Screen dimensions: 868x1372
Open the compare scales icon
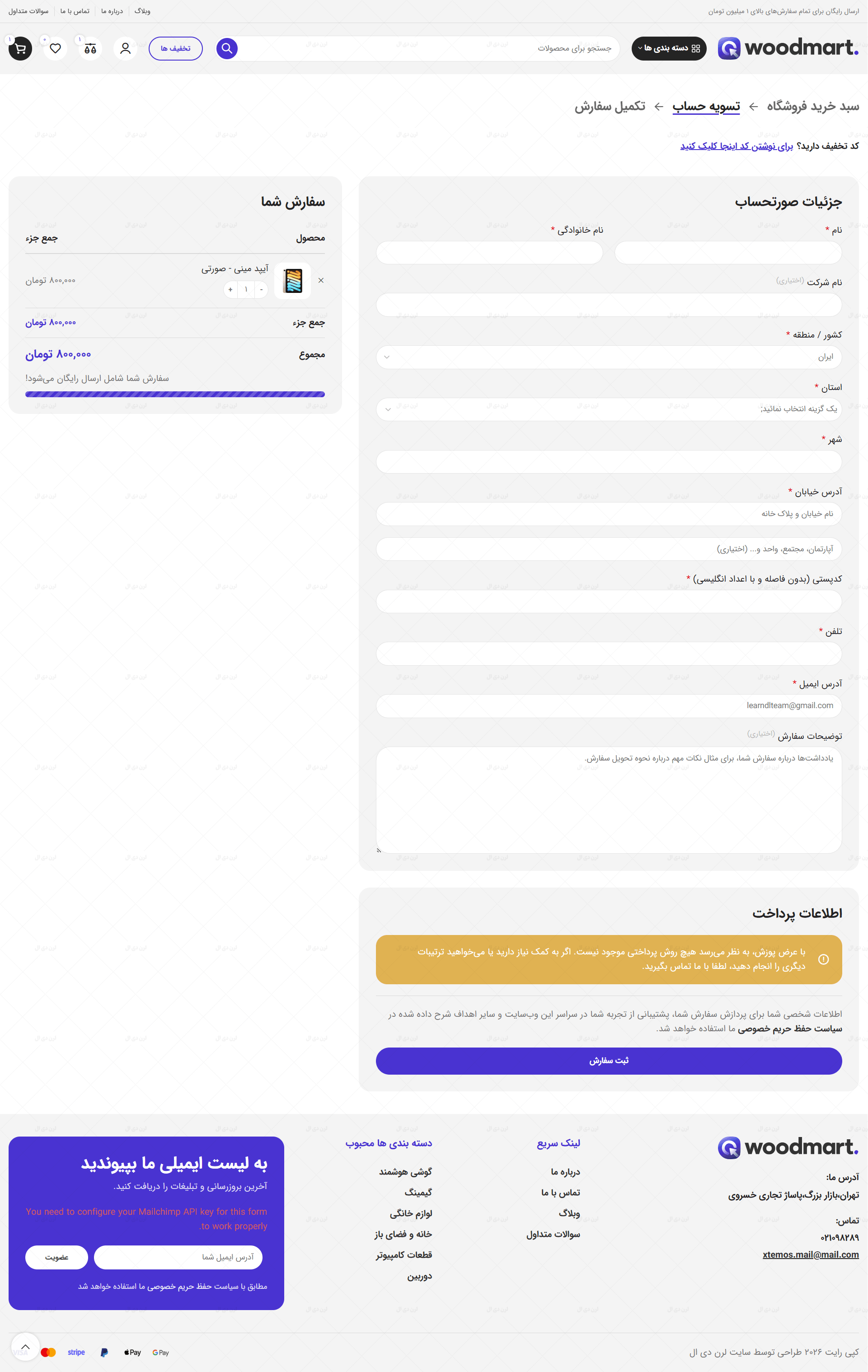[x=90, y=48]
